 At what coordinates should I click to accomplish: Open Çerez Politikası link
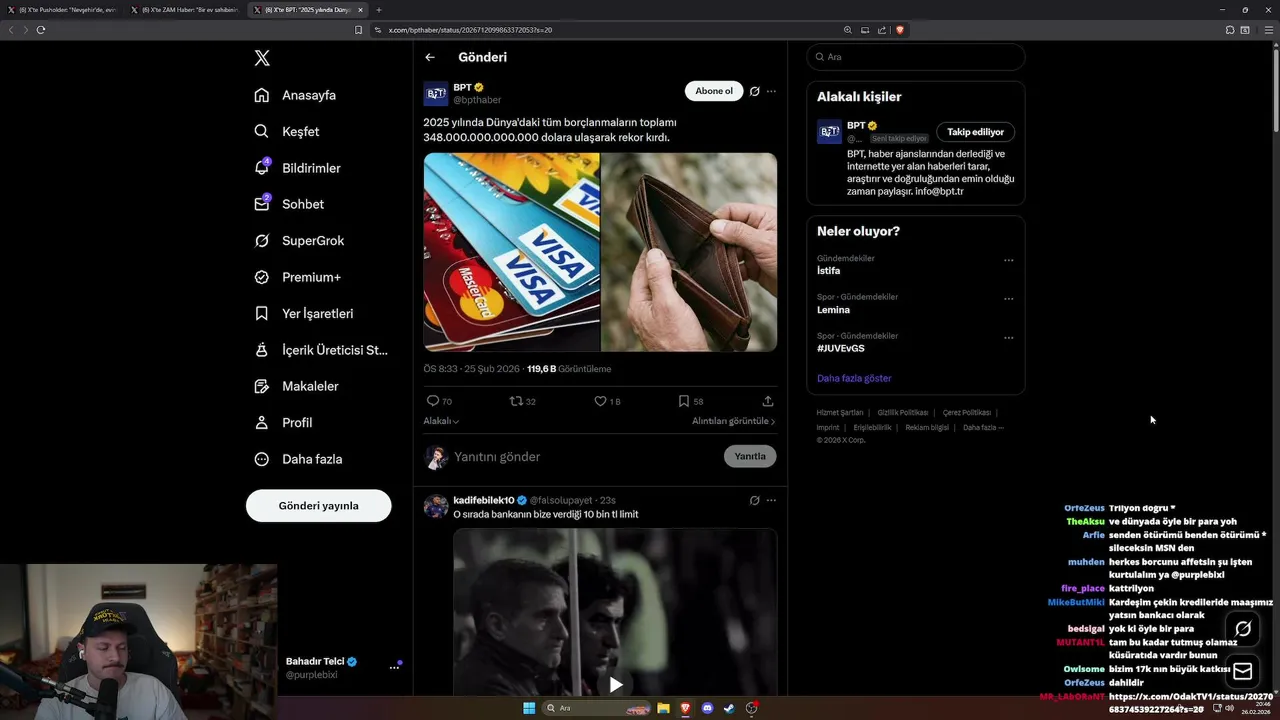click(967, 412)
